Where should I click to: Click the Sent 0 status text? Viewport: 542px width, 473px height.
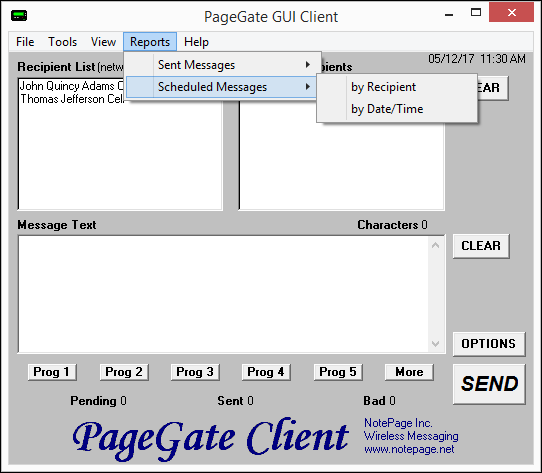pos(235,401)
